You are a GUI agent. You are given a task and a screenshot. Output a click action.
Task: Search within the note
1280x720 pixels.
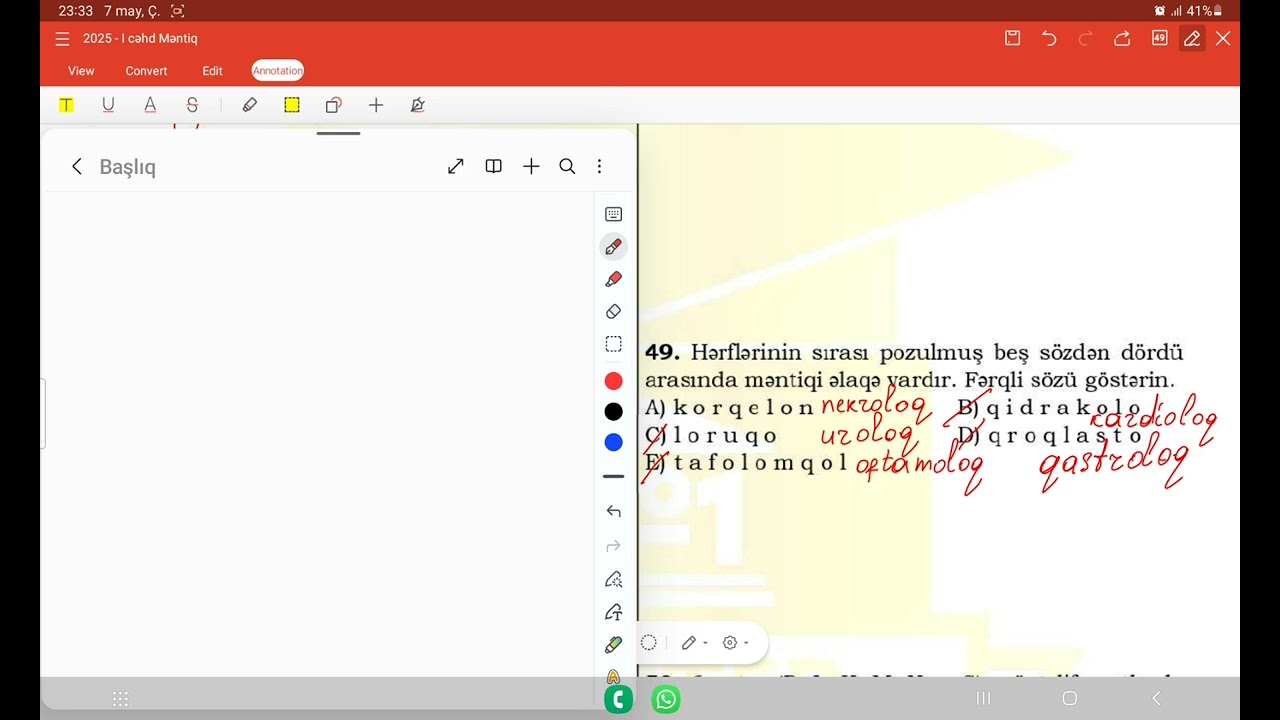567,167
